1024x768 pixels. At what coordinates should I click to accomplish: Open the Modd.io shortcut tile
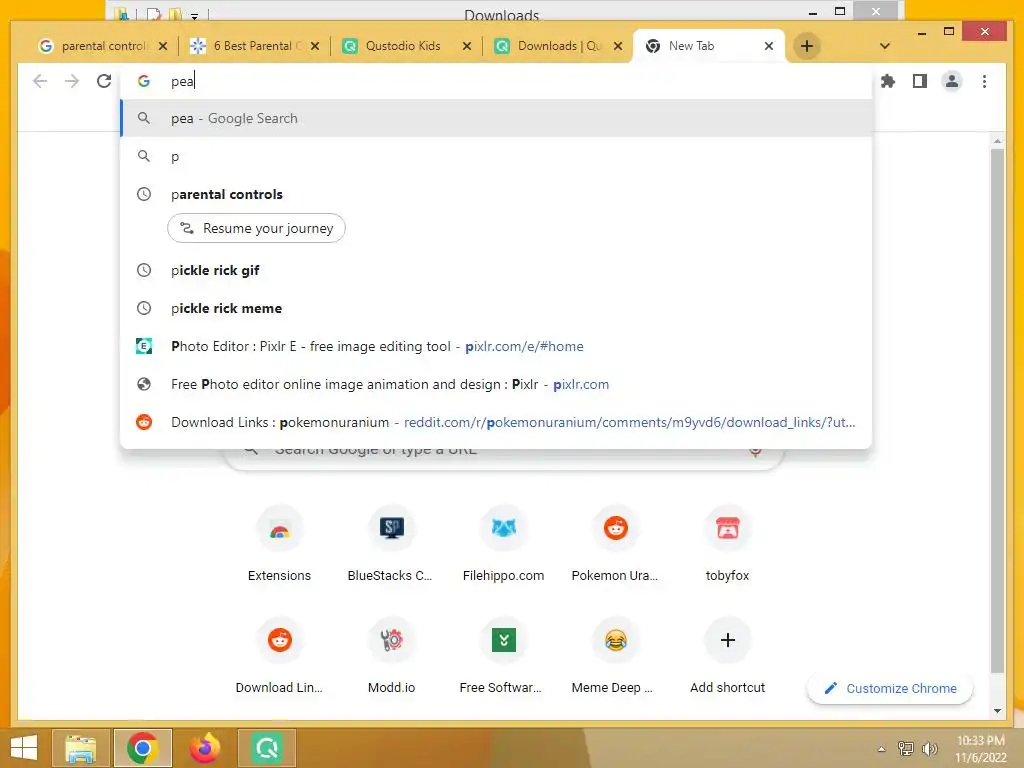391,656
